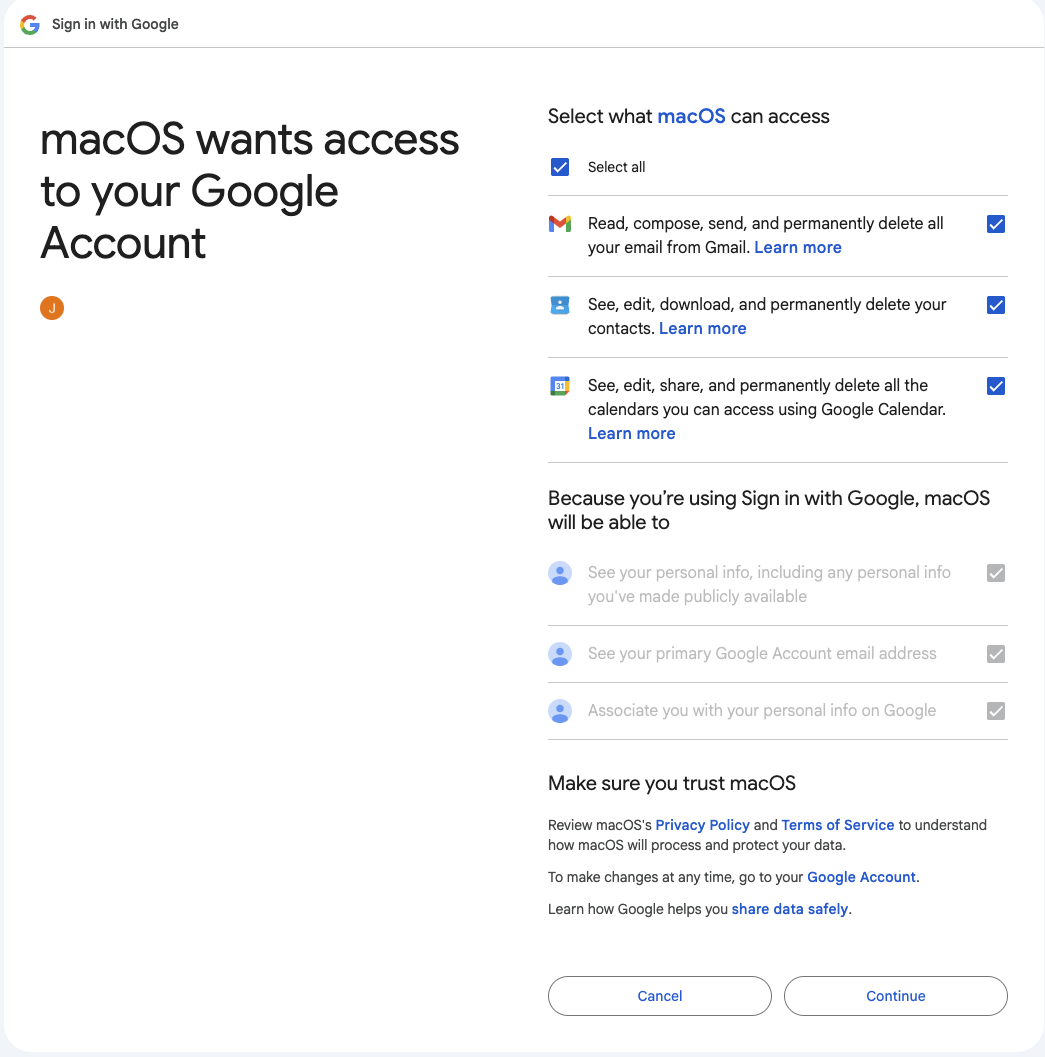Disable the Google Calendar access checkbox
Viewport: 1045px width, 1057px height.
(996, 385)
